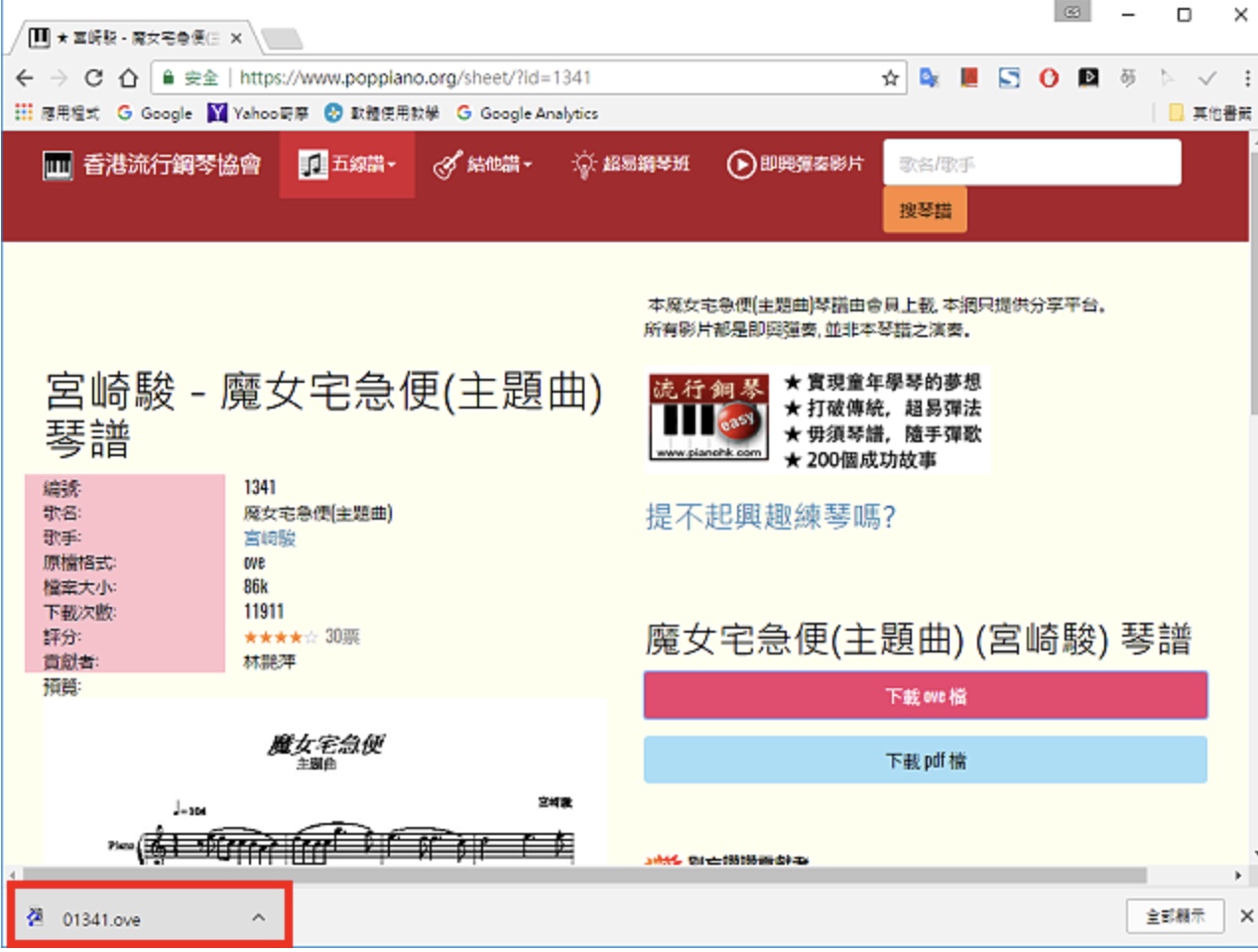Open the downloaded 01341.ove file
Image resolution: width=1258 pixels, height=952 pixels.
[x=101, y=919]
